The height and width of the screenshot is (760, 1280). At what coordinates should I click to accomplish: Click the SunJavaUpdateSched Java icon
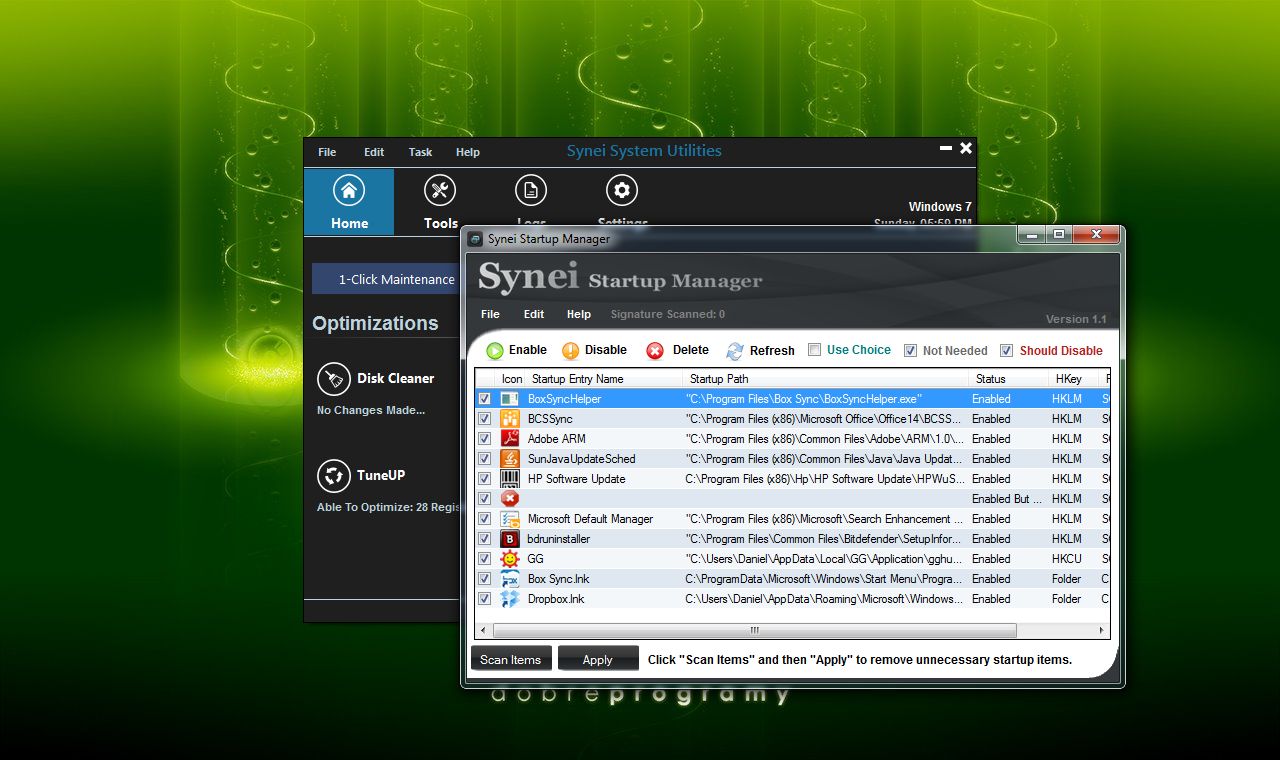[510, 459]
